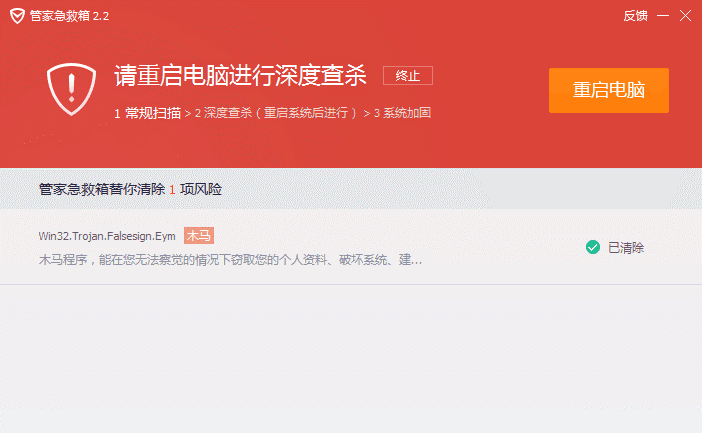
Task: Click the orange 木马 tag
Action: (199, 236)
